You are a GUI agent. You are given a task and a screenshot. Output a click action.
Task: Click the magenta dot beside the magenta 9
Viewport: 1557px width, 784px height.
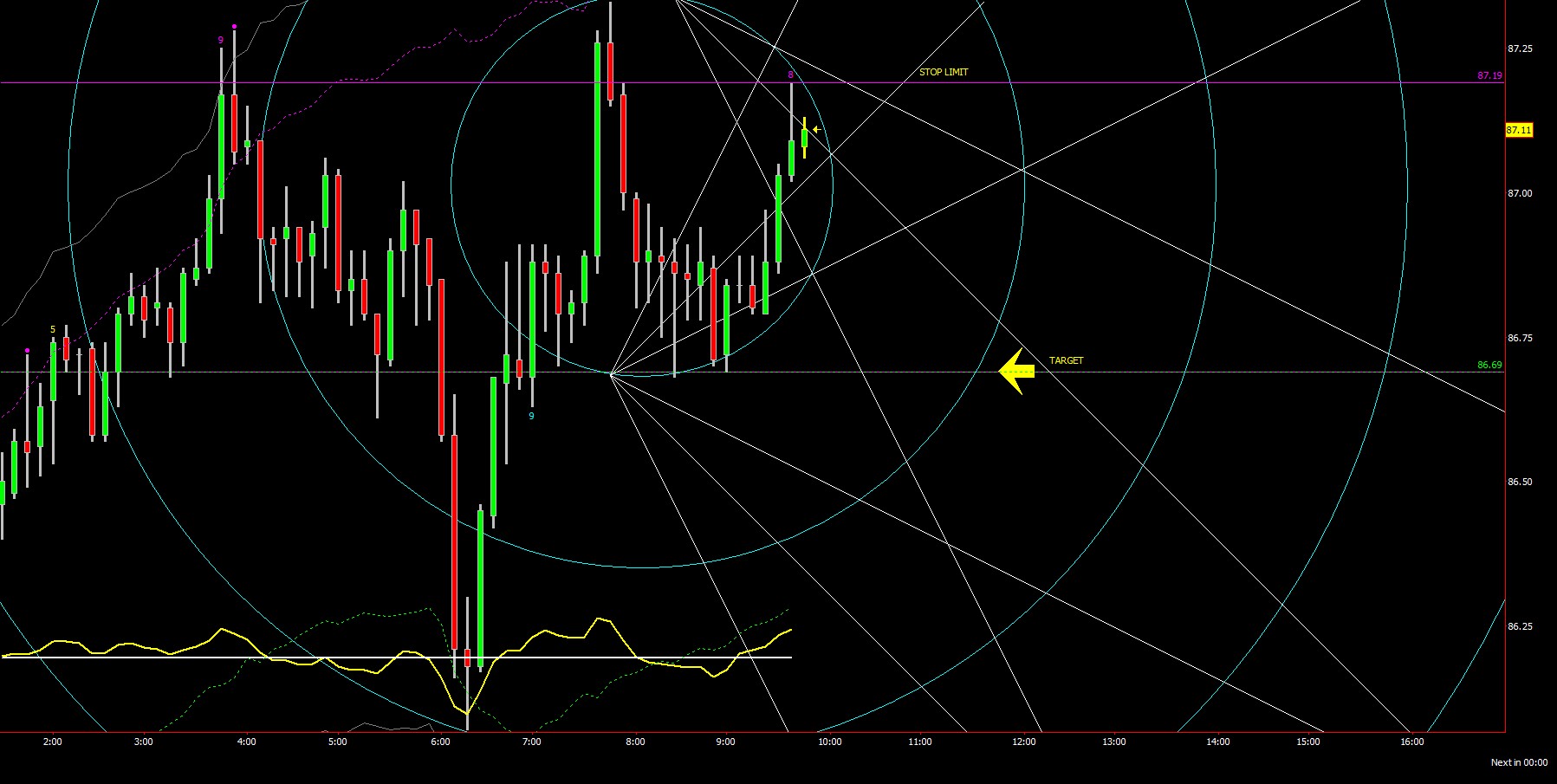click(234, 26)
